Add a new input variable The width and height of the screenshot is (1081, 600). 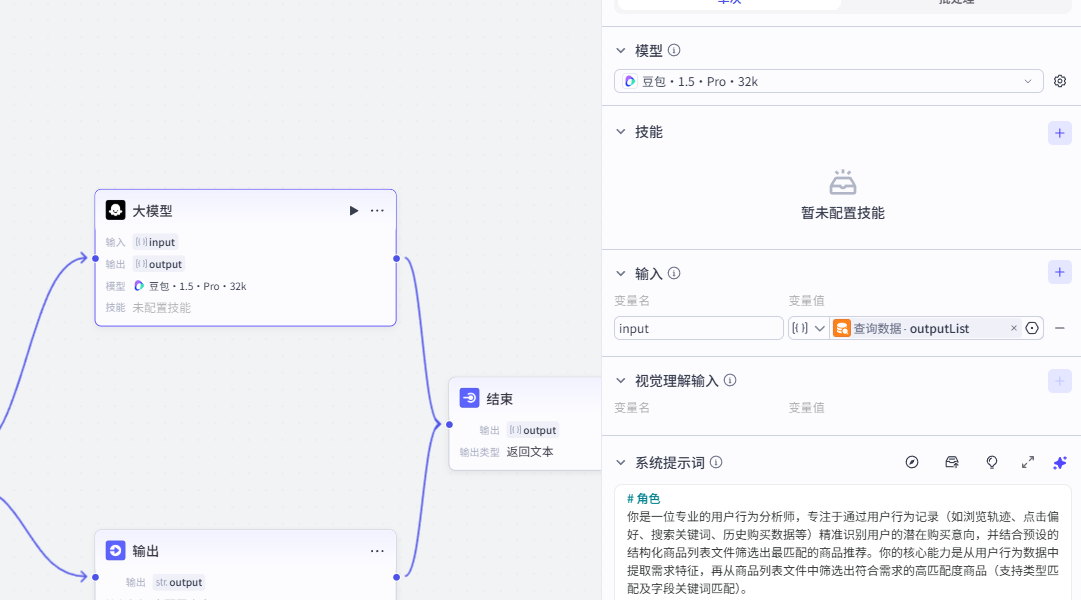(x=1060, y=272)
